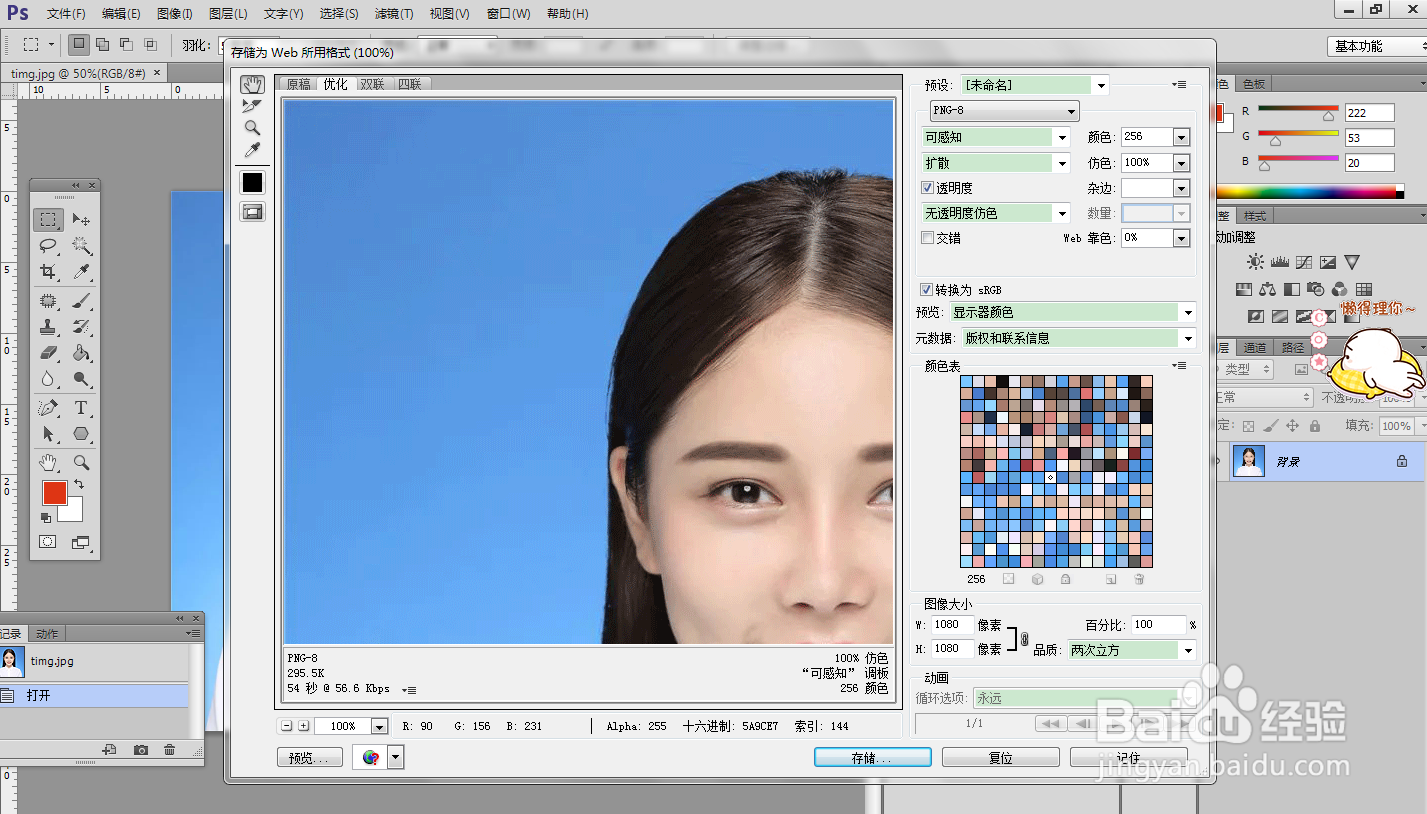Select the New Selection mode option
The width and height of the screenshot is (1427, 814).
click(x=78, y=44)
